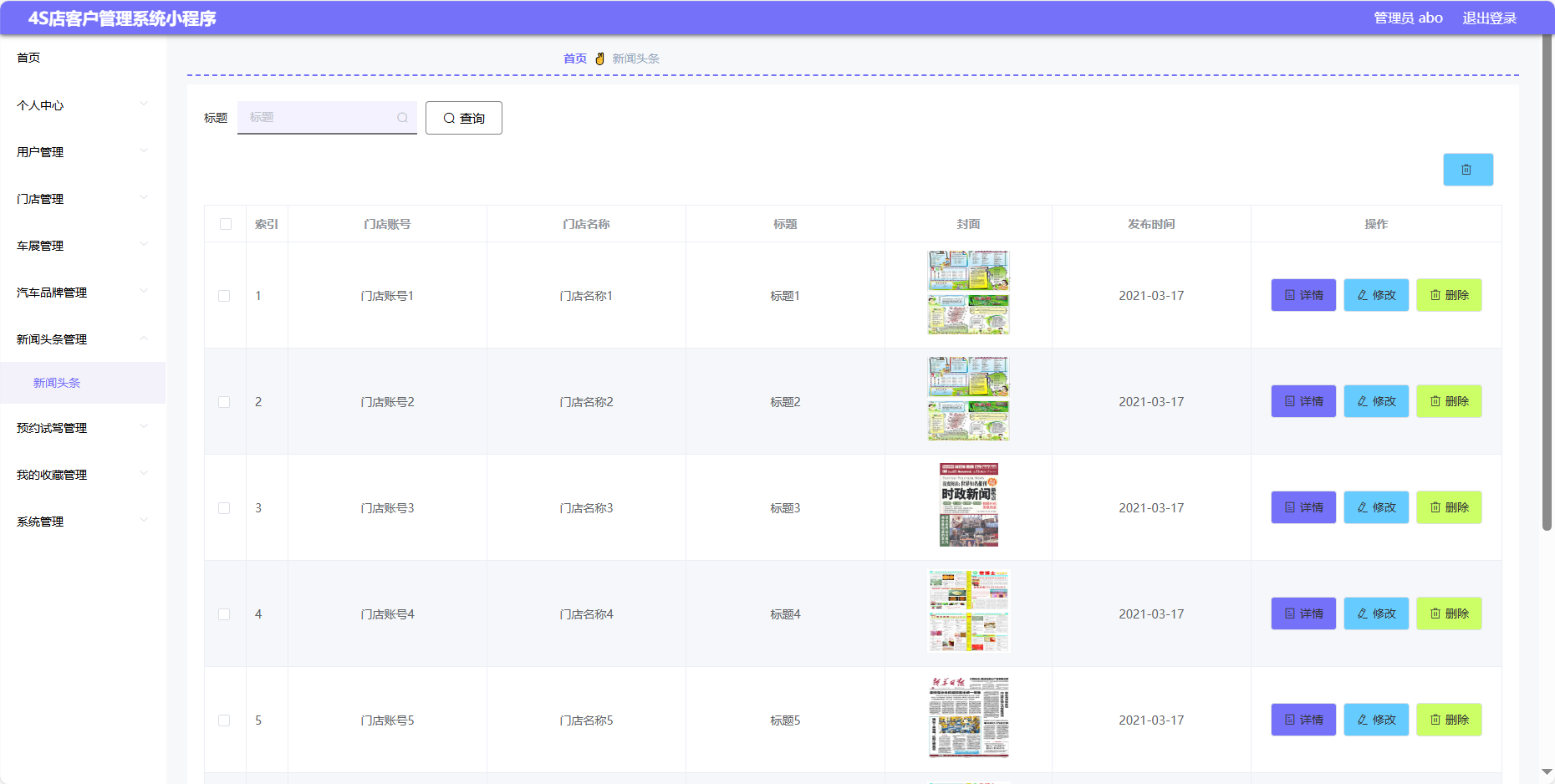Click the 封面 column header

coord(968,224)
